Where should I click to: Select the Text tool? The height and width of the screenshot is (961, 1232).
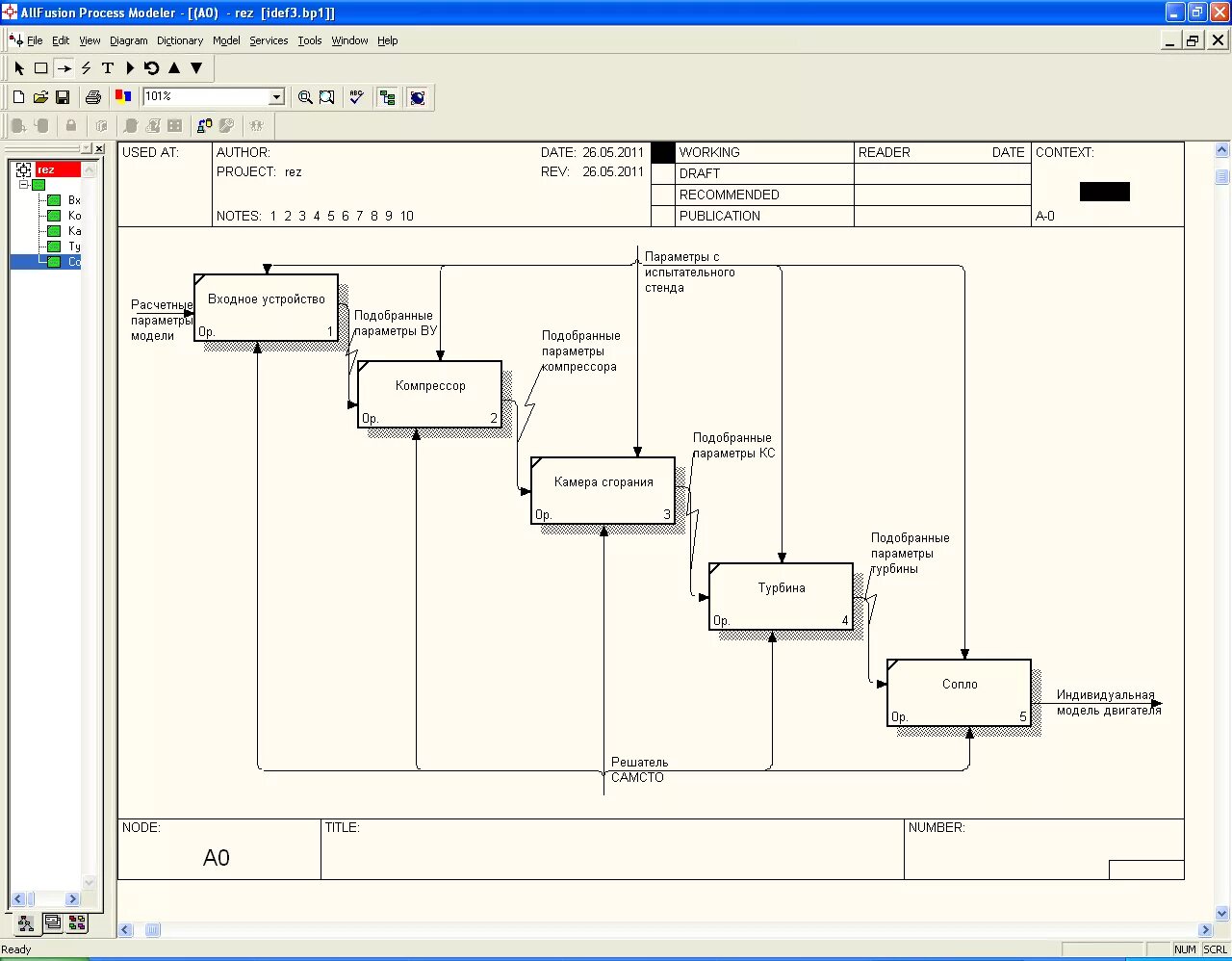click(x=108, y=68)
